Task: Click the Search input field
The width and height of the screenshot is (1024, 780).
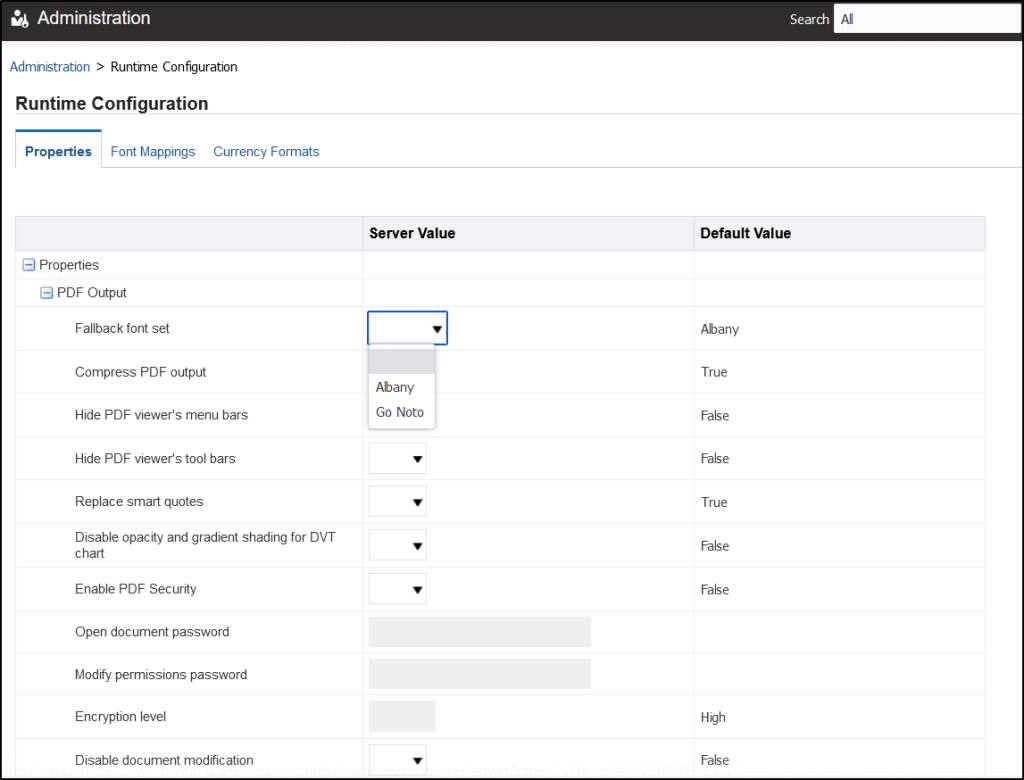Action: pos(926,19)
